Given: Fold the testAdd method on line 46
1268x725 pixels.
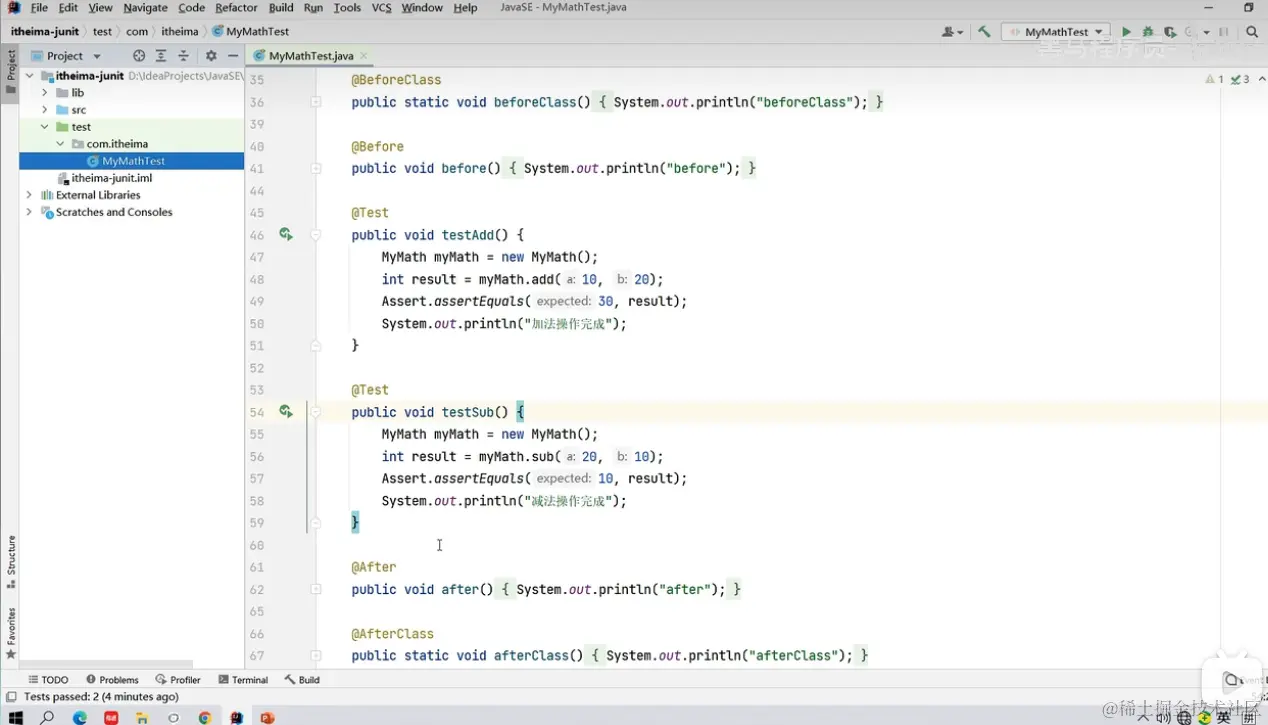Looking at the screenshot, I should click(x=316, y=235).
